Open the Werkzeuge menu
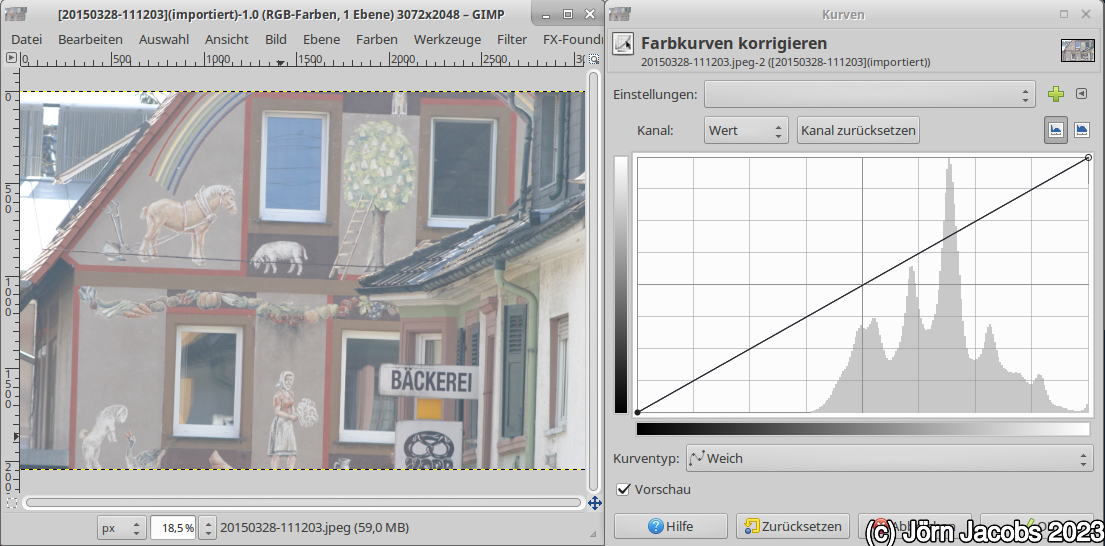1105x546 pixels. tap(447, 39)
